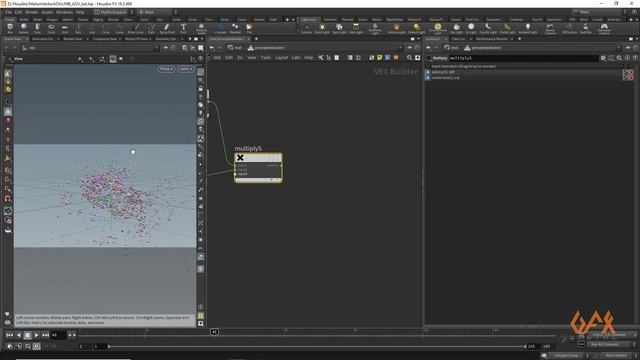The image size is (640, 360).
Task: Open the Persp camera dropdown in viewport
Action: [x=166, y=69]
